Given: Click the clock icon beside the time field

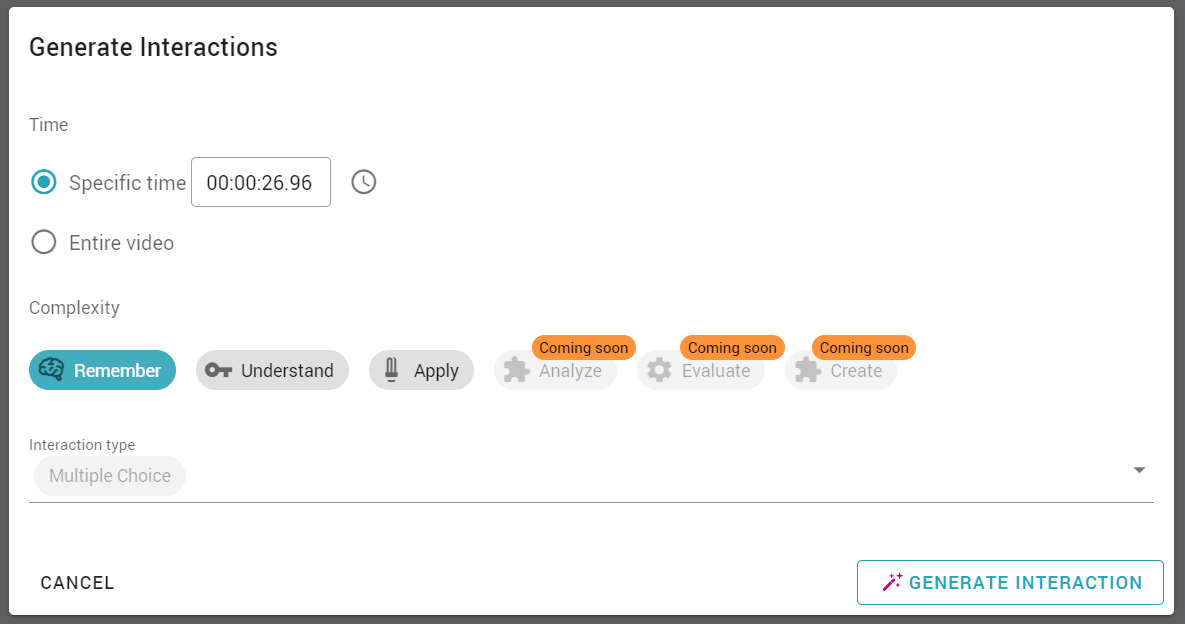Looking at the screenshot, I should point(364,182).
